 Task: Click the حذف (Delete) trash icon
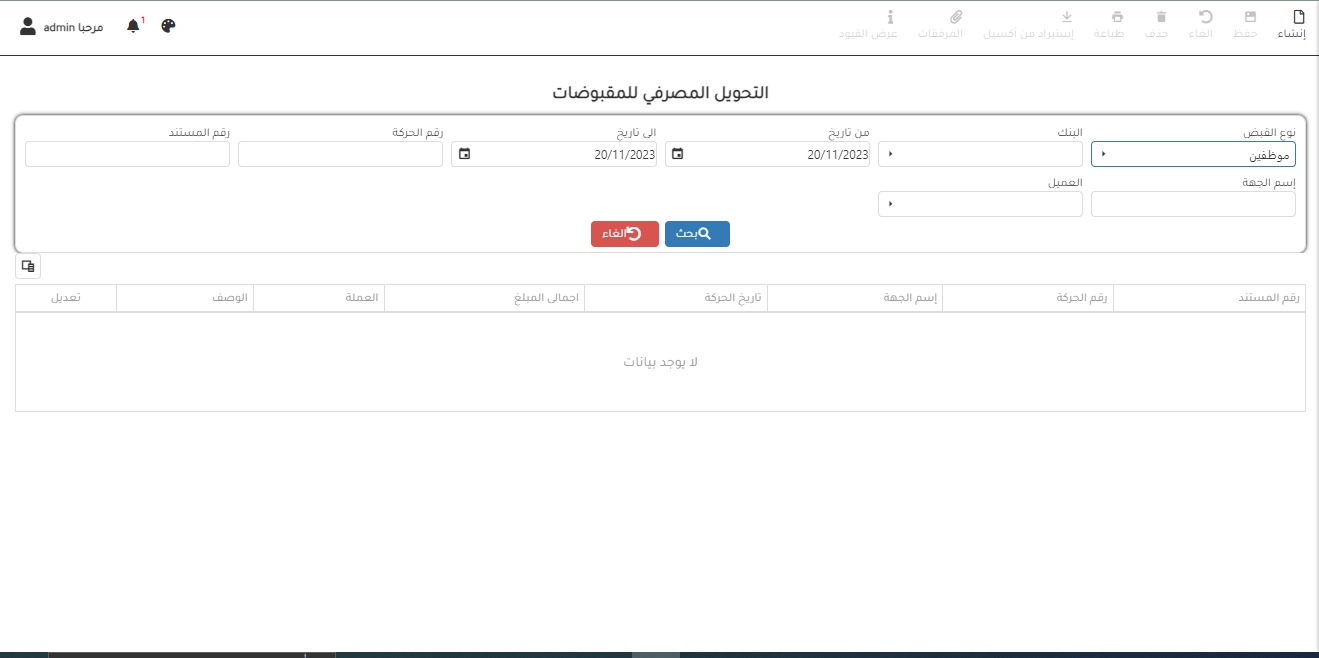[1161, 17]
